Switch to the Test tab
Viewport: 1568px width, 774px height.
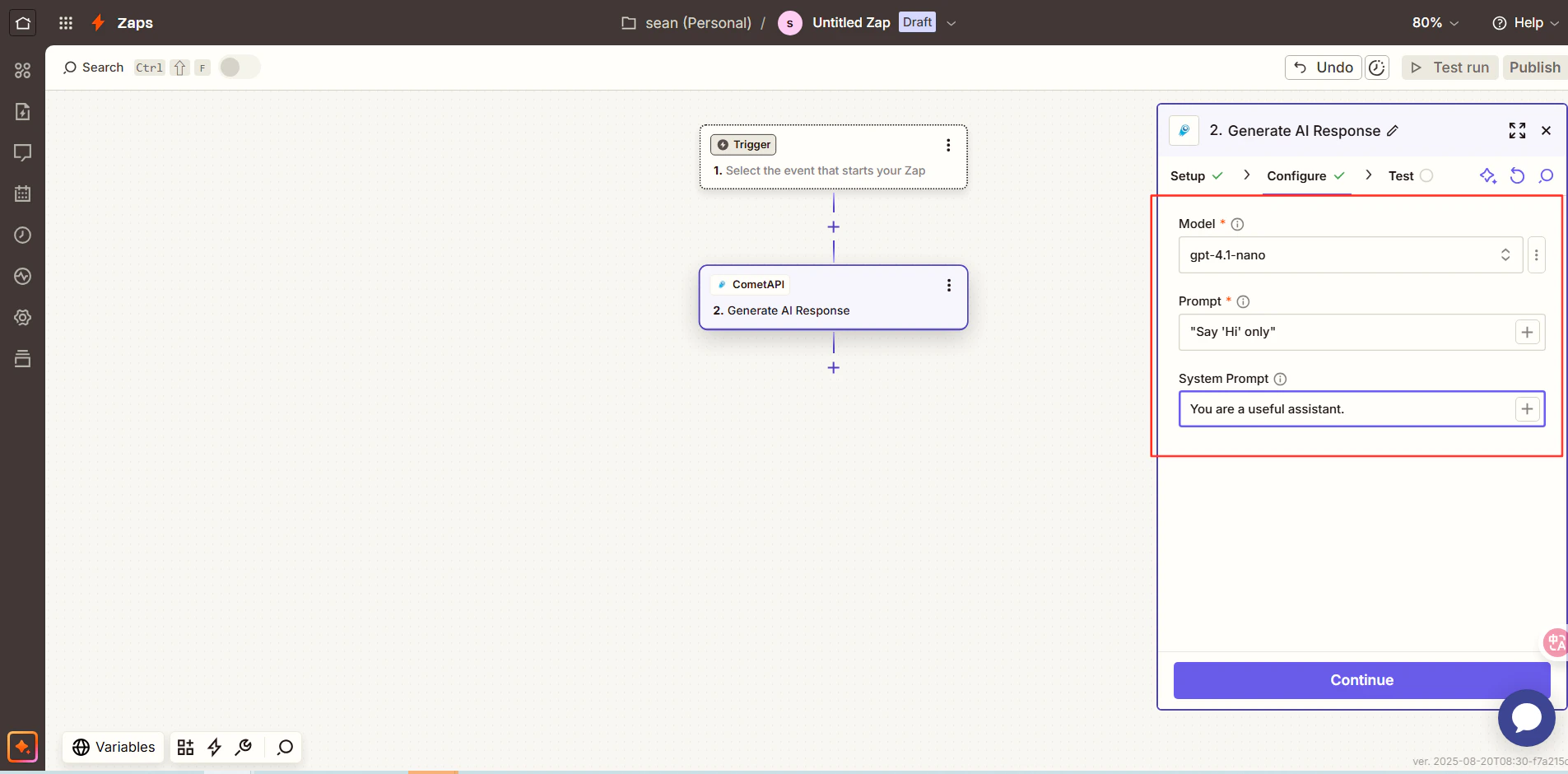point(1399,175)
